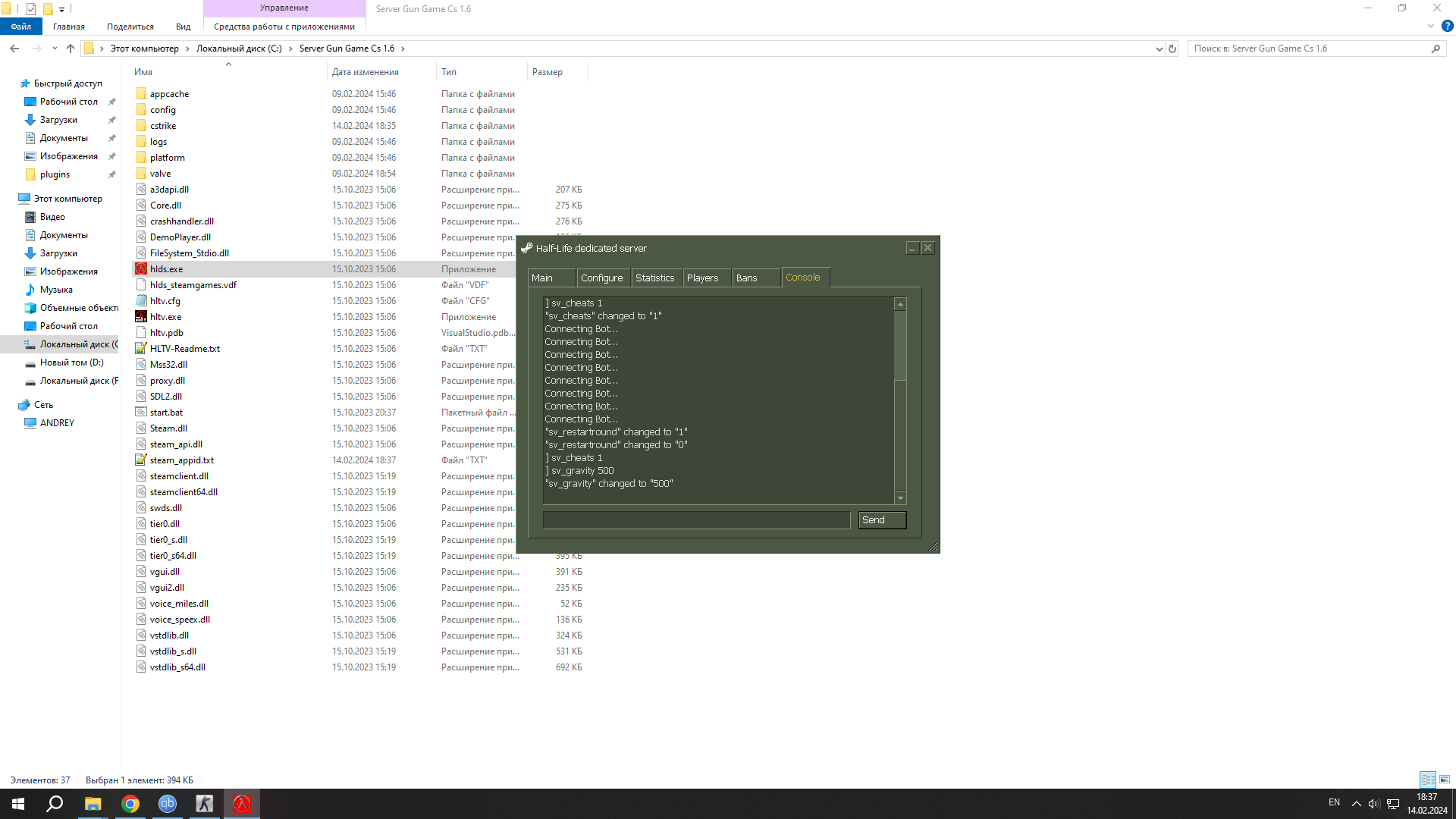
Task: Go back with the Explorer back arrow
Action: tap(14, 49)
